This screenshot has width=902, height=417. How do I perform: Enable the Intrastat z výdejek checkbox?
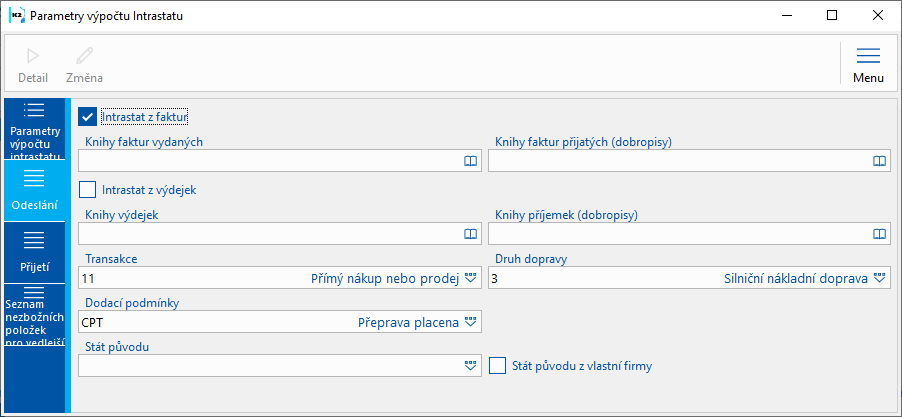pyautogui.click(x=89, y=188)
